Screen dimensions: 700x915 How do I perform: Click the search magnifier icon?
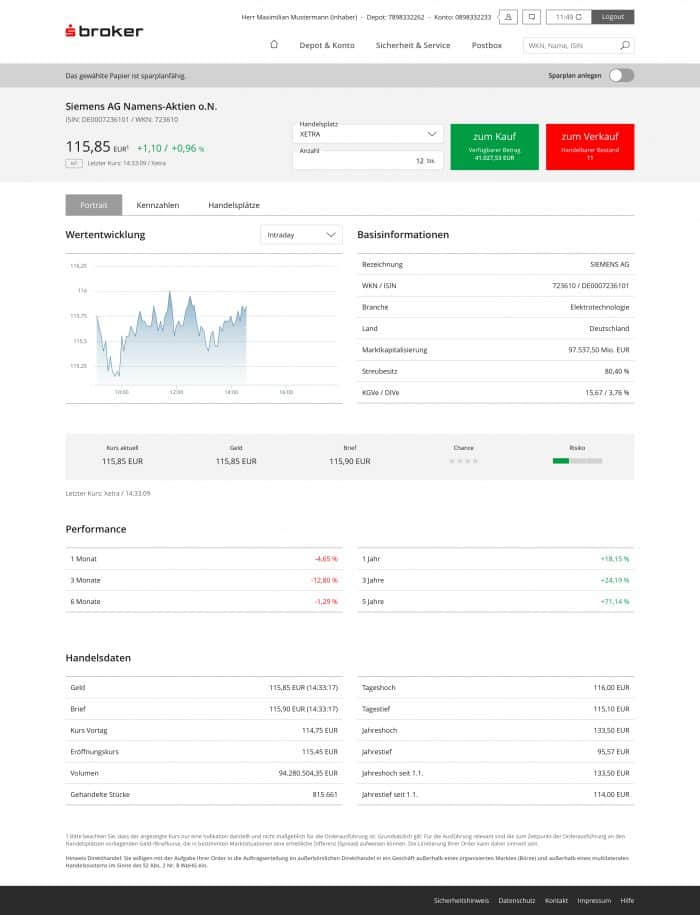pos(625,45)
